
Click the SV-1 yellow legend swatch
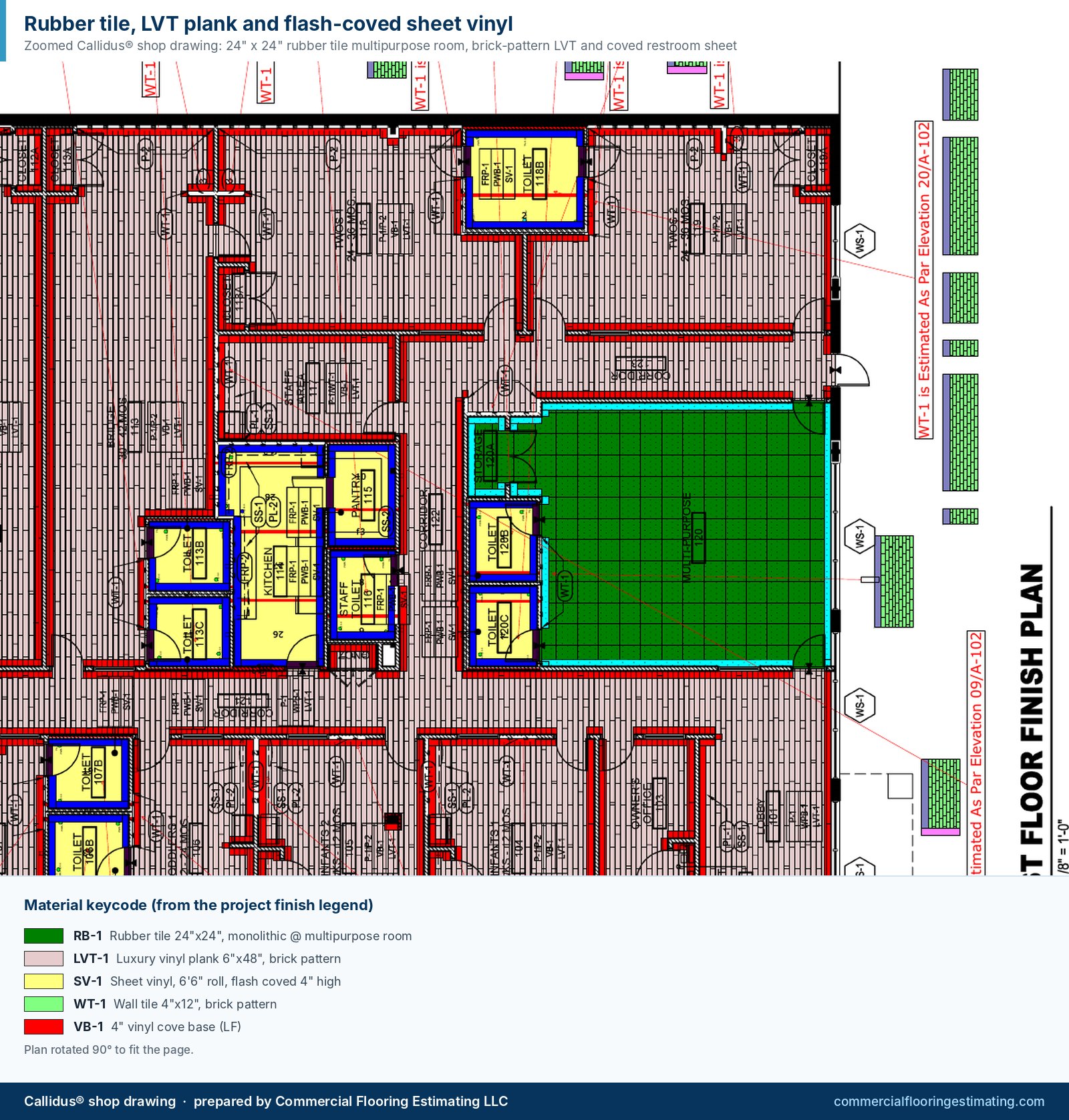point(43,981)
